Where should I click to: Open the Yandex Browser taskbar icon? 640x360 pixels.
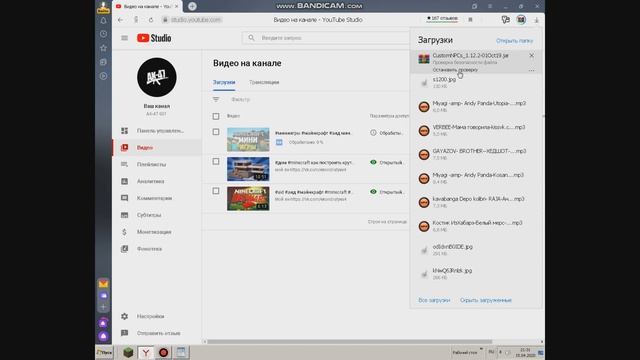point(146,352)
